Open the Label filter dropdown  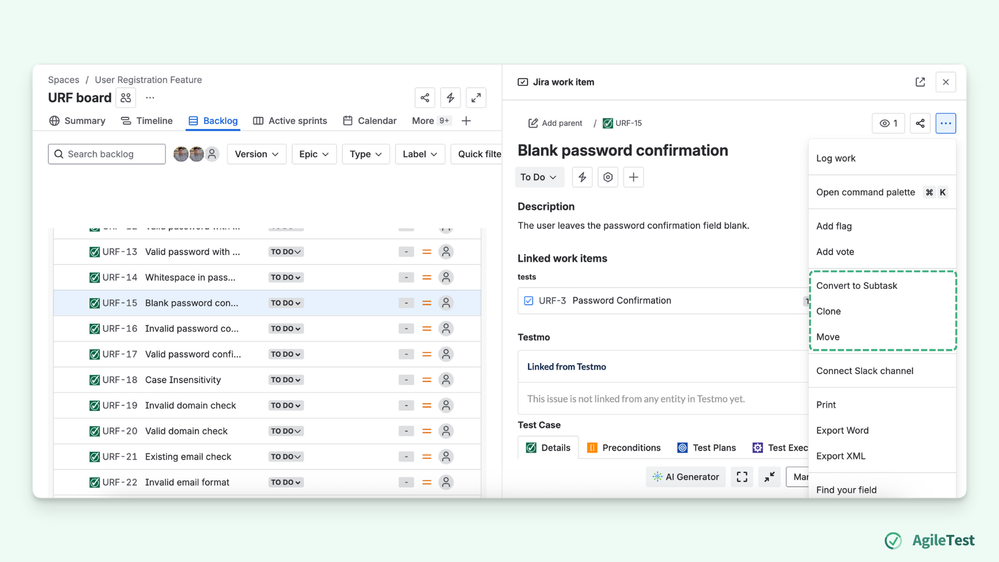coord(420,154)
